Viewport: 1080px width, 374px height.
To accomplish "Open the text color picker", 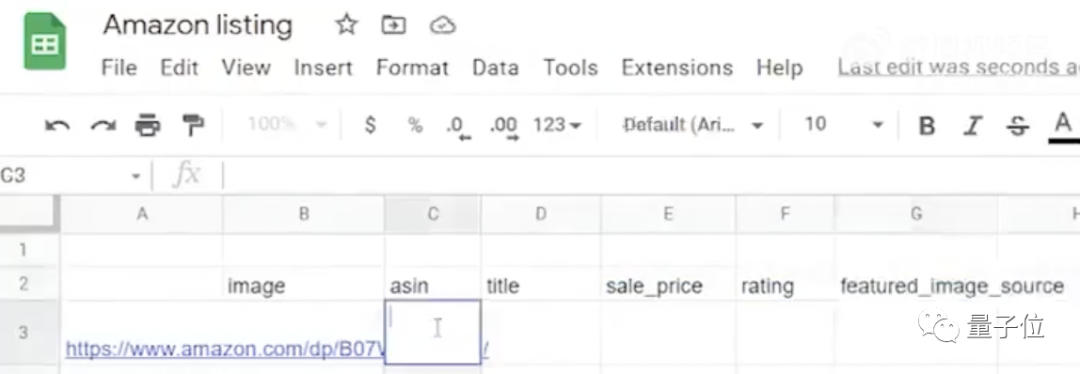I will click(1063, 127).
